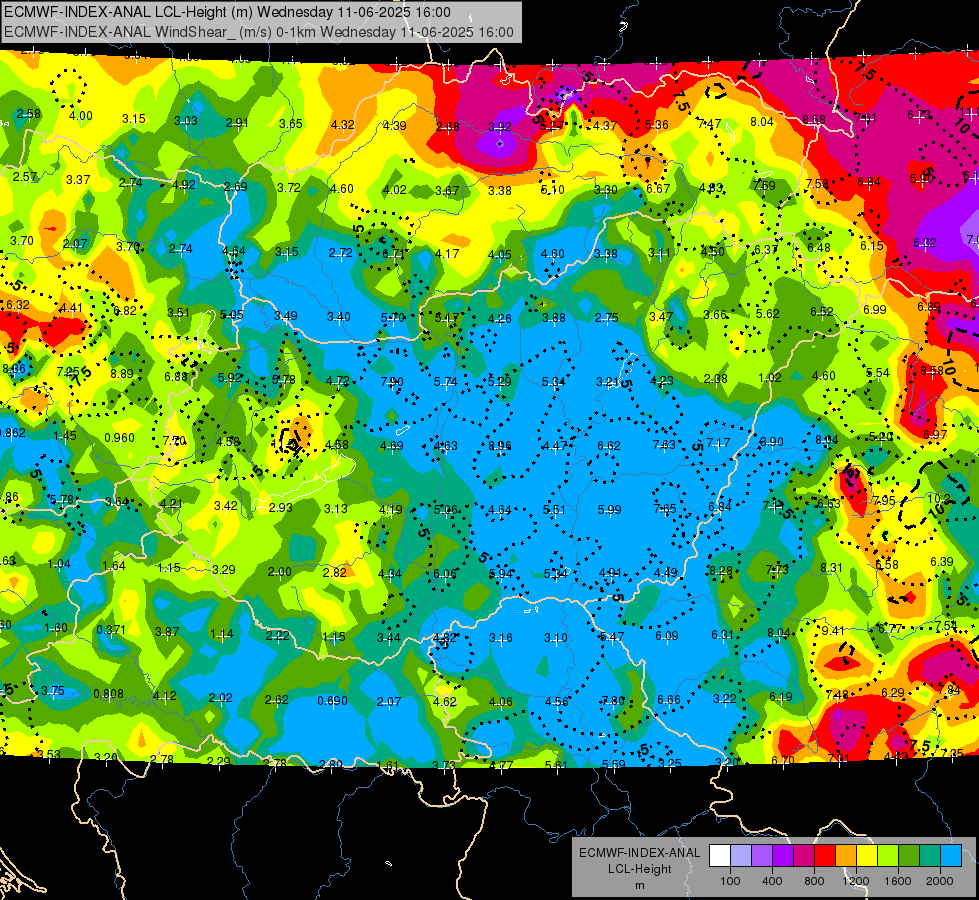Click the '100' legend scale label
Viewport: 979px width, 900px height.
tap(730, 881)
